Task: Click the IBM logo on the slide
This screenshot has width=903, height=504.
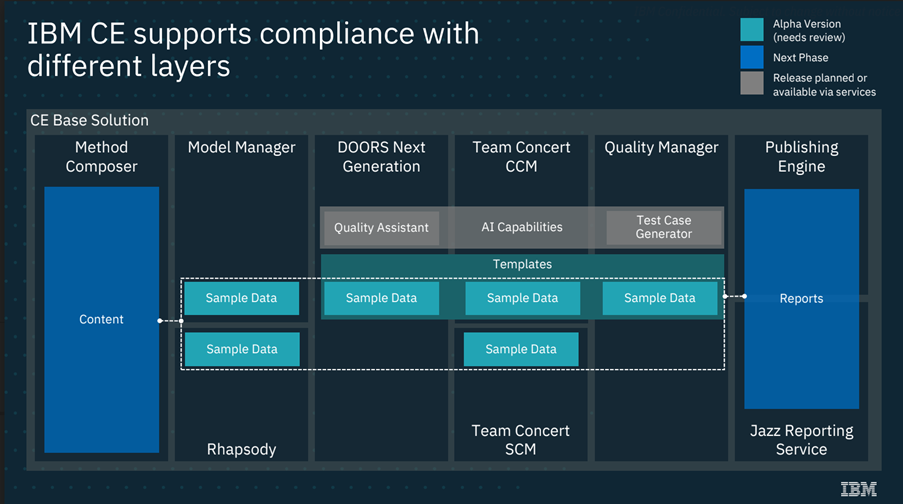Action: 859,489
